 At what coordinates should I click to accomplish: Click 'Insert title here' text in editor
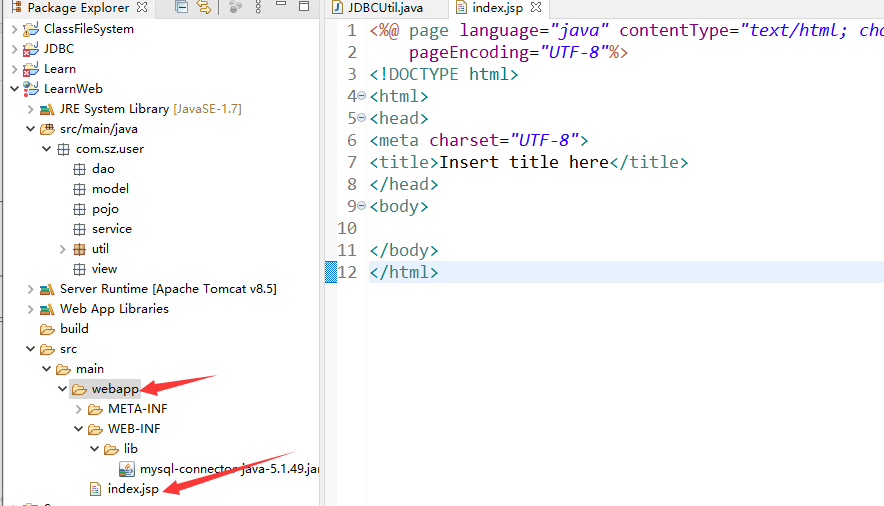click(x=524, y=162)
